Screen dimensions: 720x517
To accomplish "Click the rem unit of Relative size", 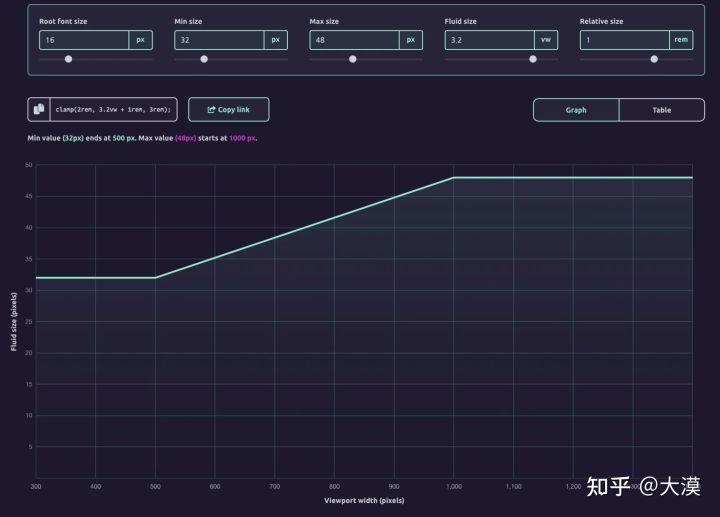I will point(681,40).
